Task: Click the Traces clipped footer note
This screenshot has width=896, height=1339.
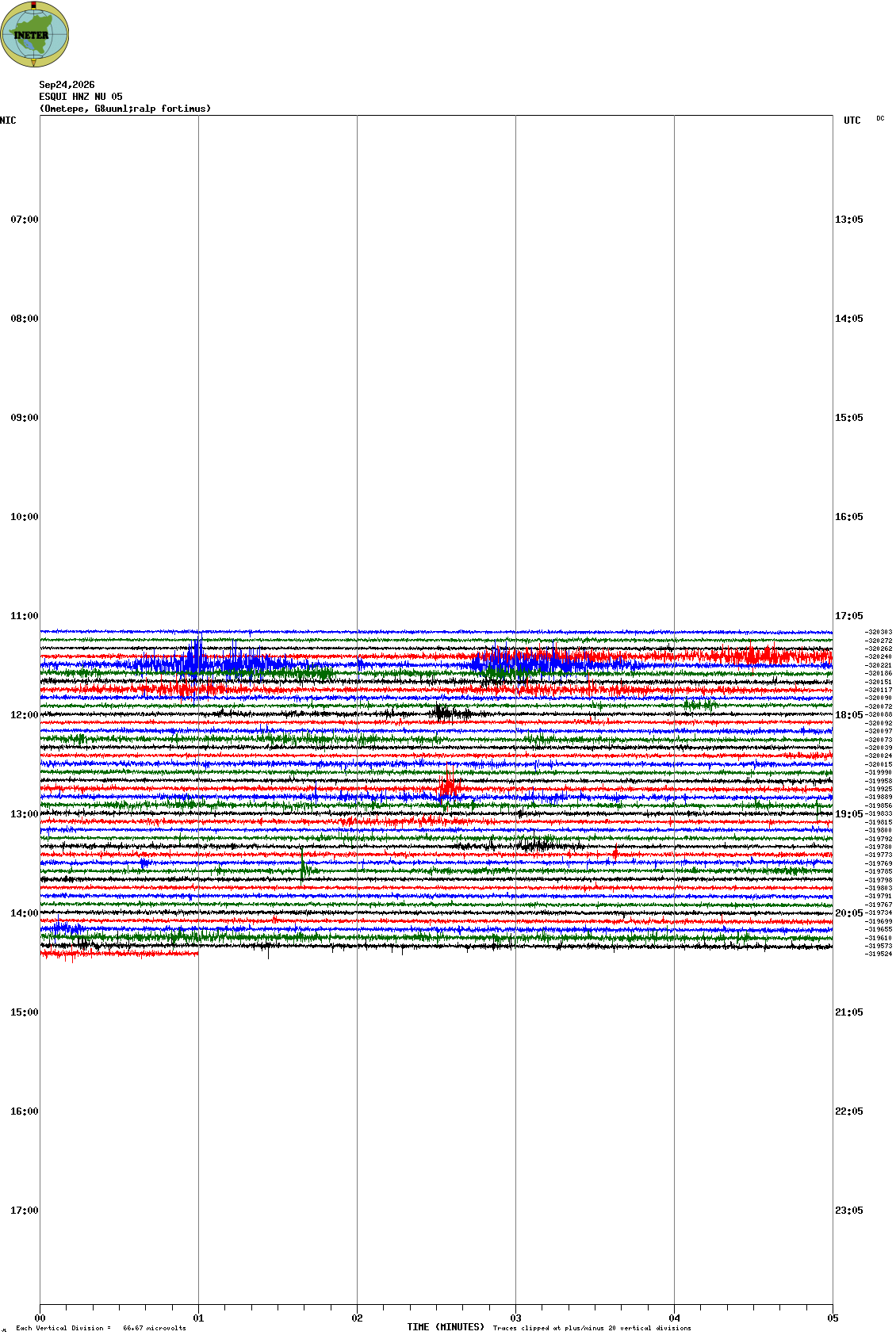Action: coord(592,1328)
